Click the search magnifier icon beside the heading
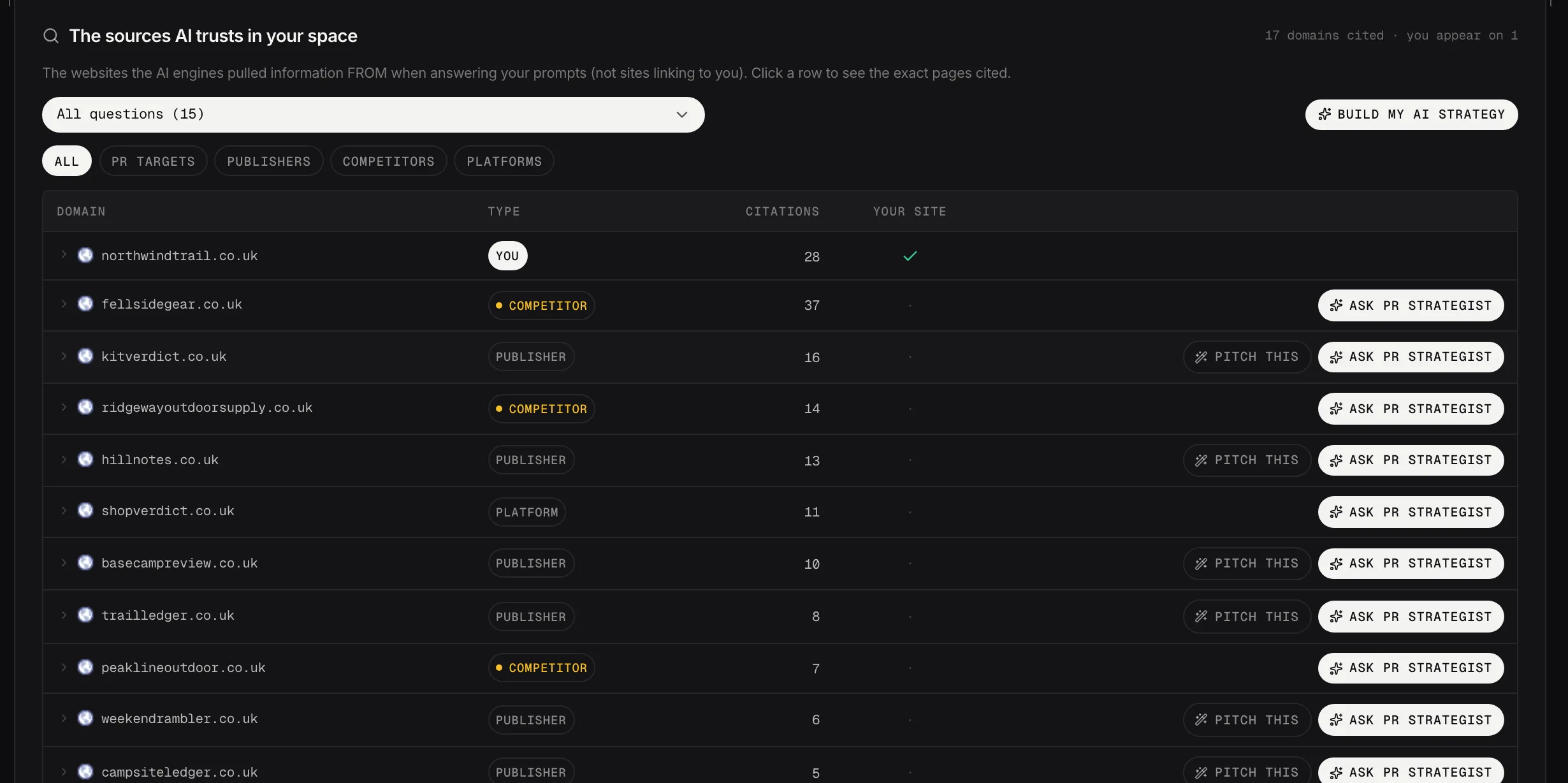Viewport: 1568px width, 783px height. click(51, 36)
